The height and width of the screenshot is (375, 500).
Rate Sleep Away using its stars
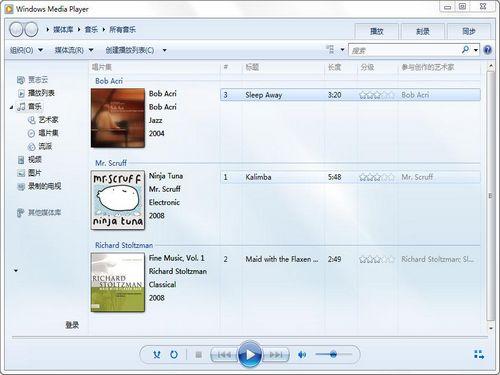tap(377, 95)
